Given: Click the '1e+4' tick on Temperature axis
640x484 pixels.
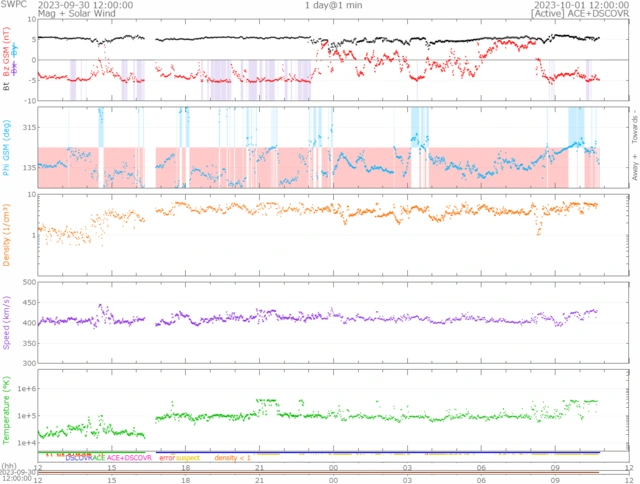Looking at the screenshot, I should pos(27,443).
